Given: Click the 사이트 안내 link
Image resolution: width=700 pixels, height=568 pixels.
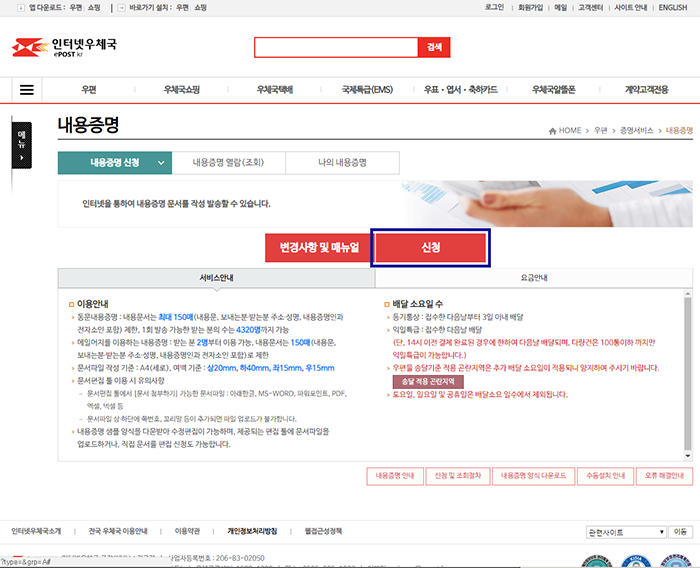Looking at the screenshot, I should coord(630,8).
